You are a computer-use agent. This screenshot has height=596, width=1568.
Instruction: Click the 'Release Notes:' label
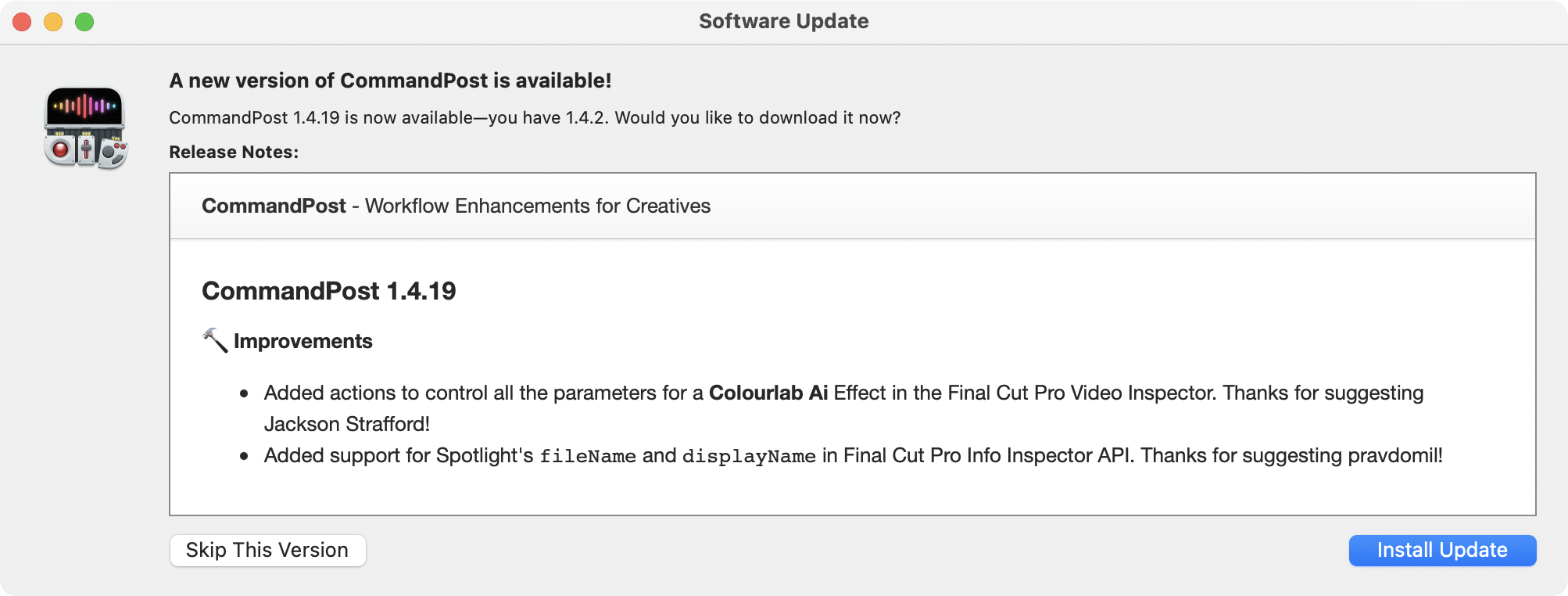(234, 152)
